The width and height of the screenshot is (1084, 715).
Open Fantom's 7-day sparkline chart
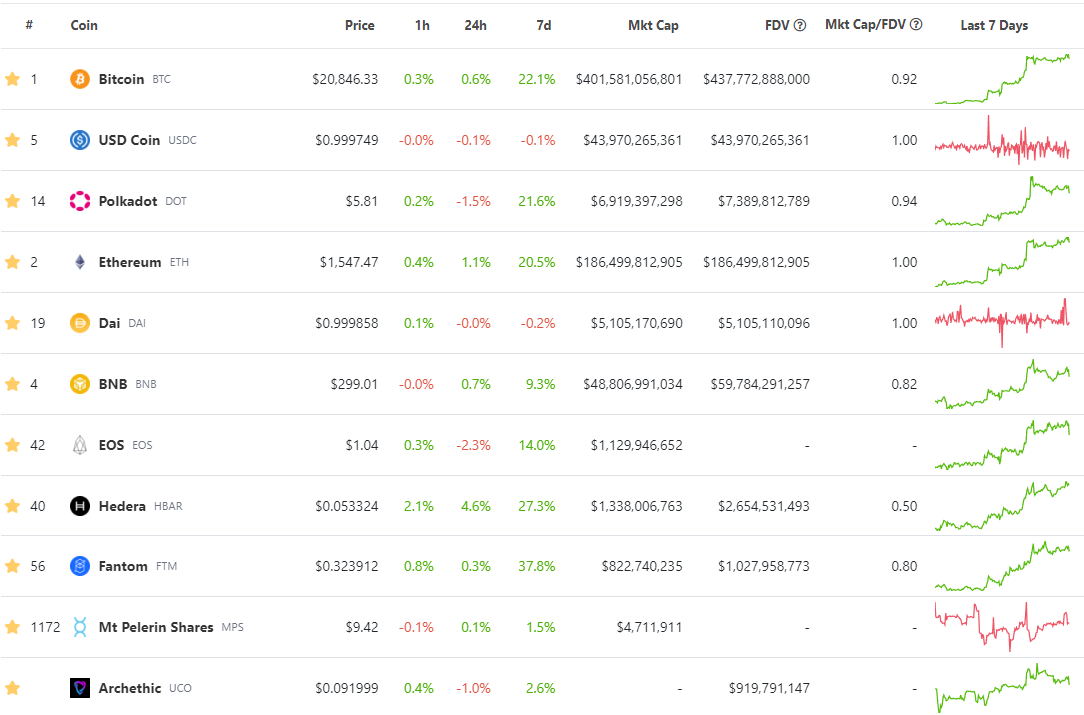pos(1002,566)
